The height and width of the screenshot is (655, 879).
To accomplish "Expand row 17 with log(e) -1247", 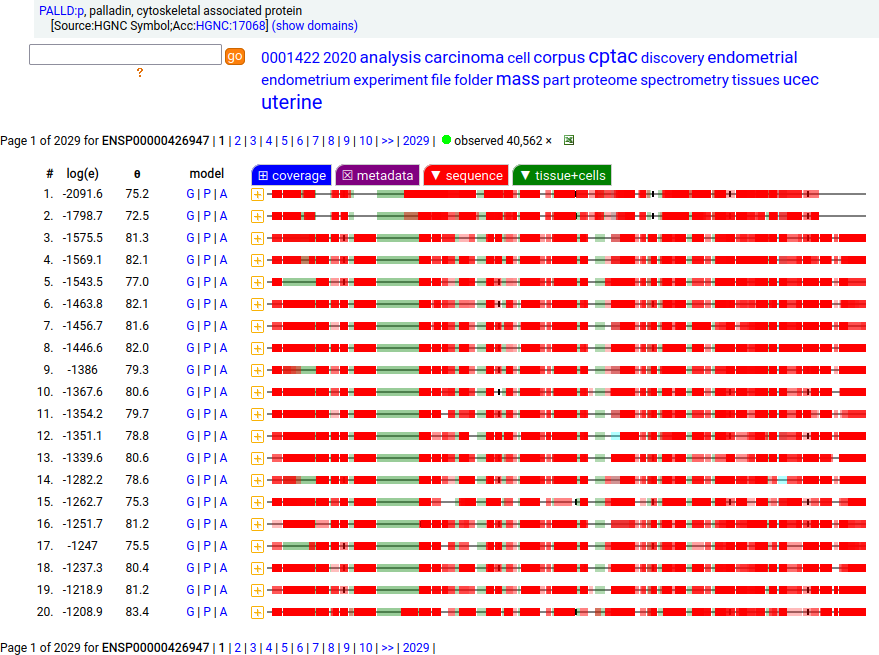I will [x=257, y=547].
